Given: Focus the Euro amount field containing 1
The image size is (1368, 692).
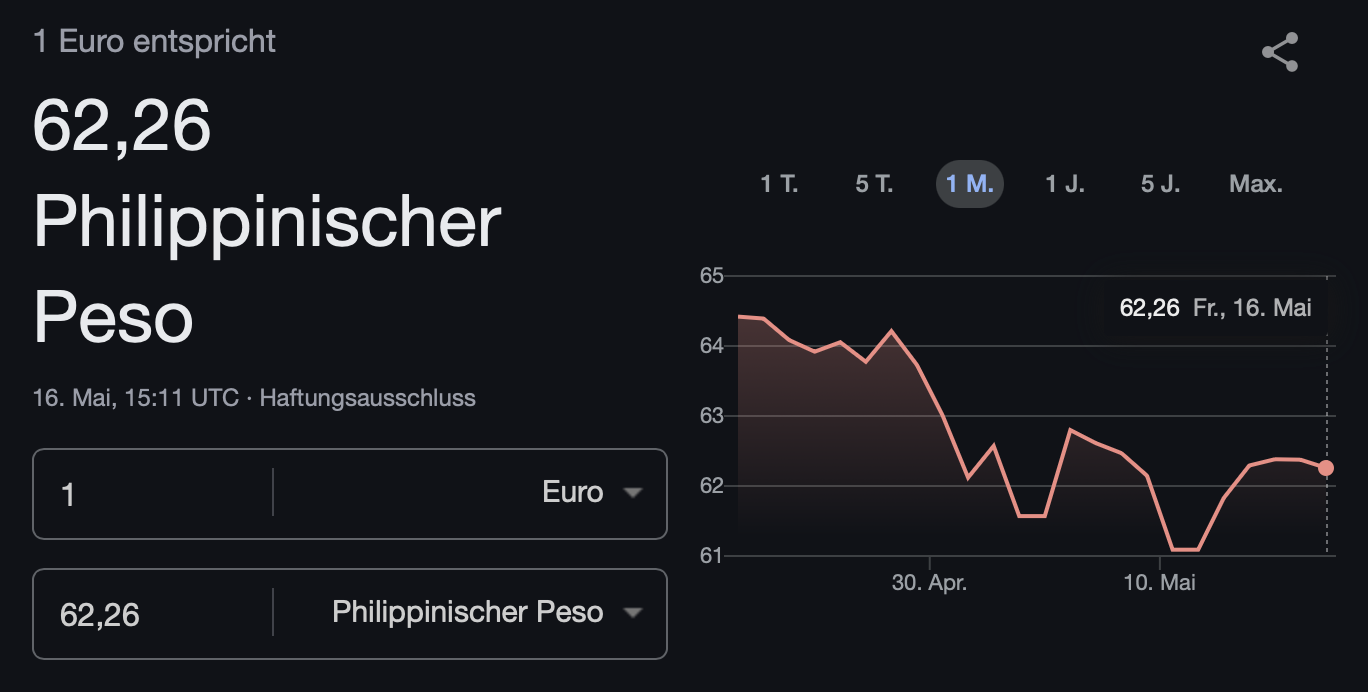Looking at the screenshot, I should pos(153,493).
